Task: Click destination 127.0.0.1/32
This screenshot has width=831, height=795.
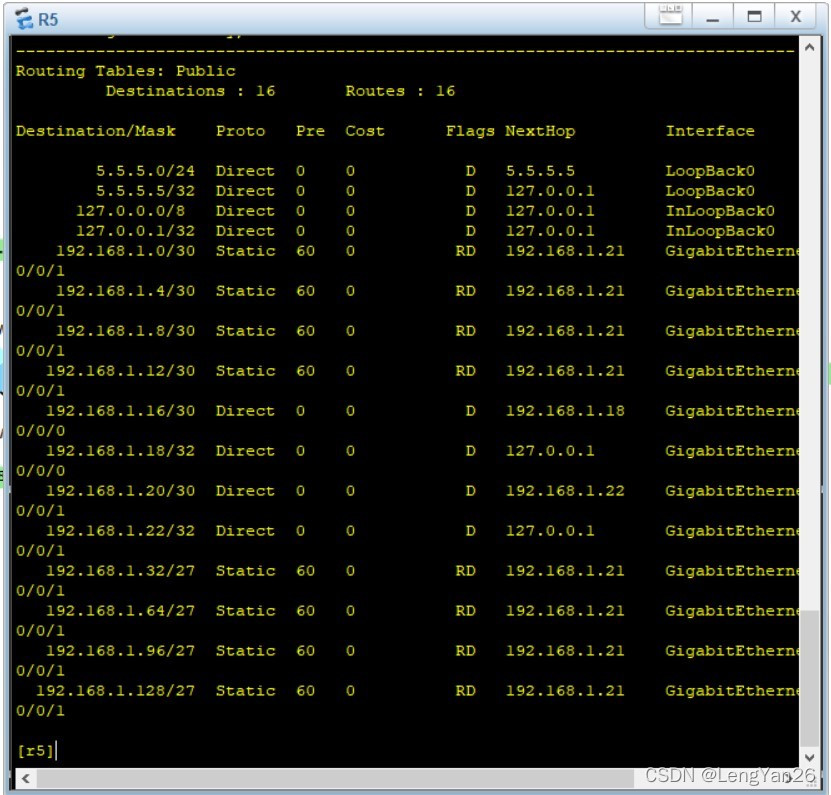Action: 135,231
